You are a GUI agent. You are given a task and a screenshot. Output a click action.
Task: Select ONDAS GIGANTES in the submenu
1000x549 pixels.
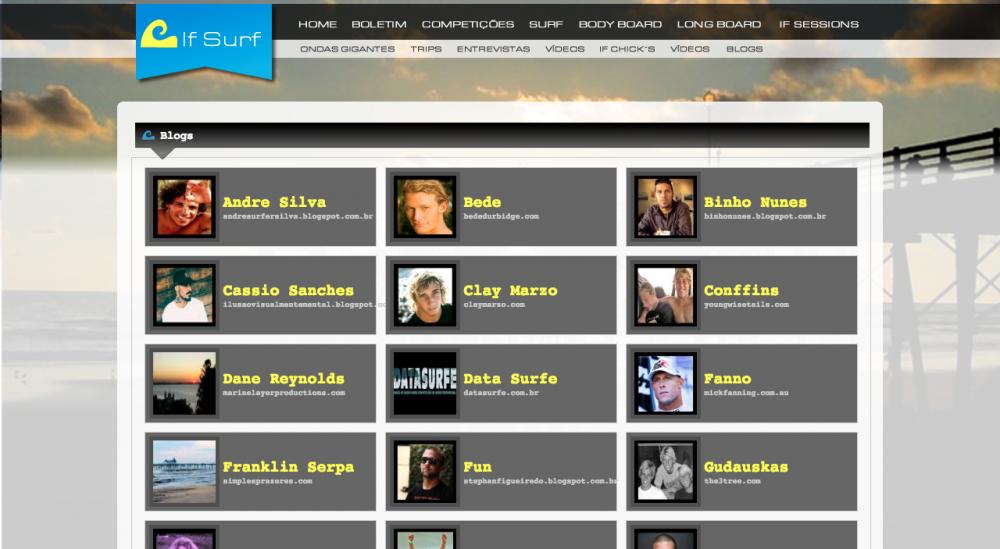click(348, 49)
